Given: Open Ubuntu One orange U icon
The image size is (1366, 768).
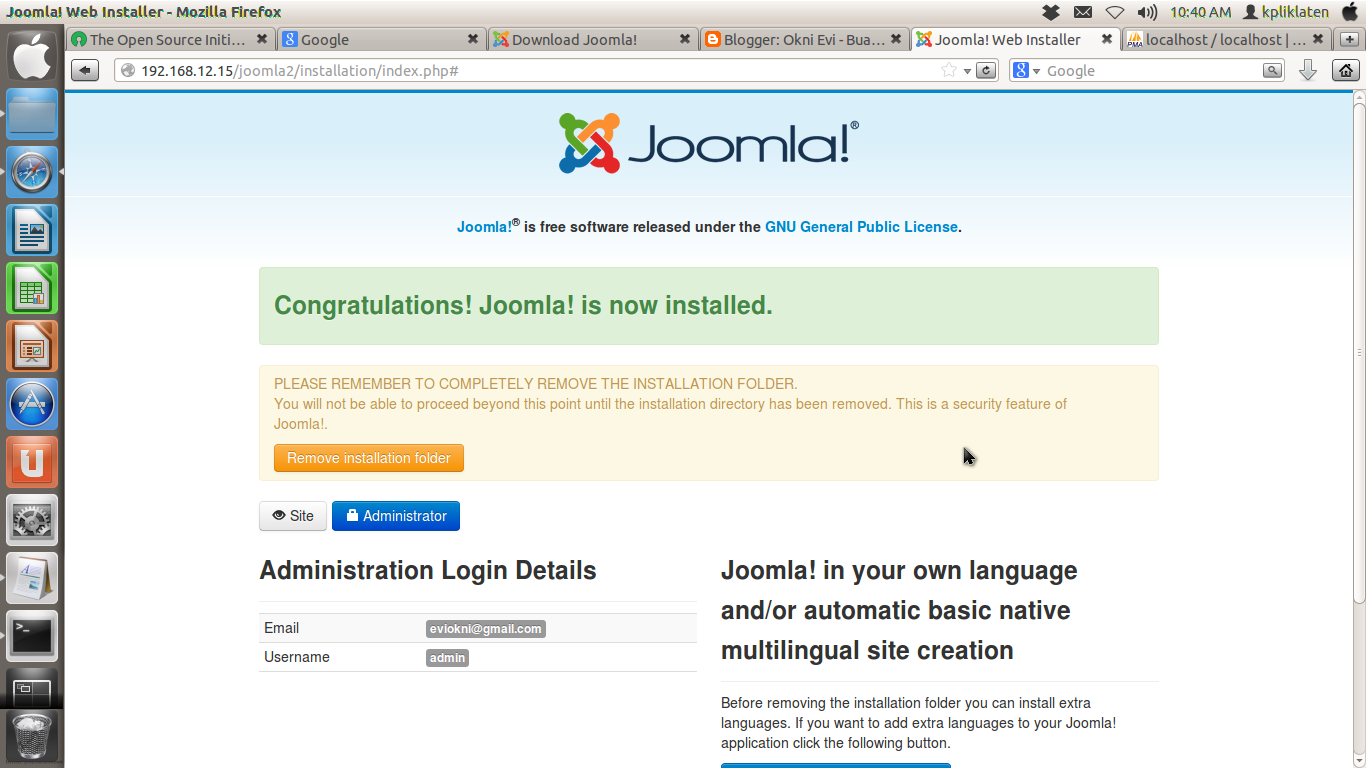Looking at the screenshot, I should coord(33,462).
